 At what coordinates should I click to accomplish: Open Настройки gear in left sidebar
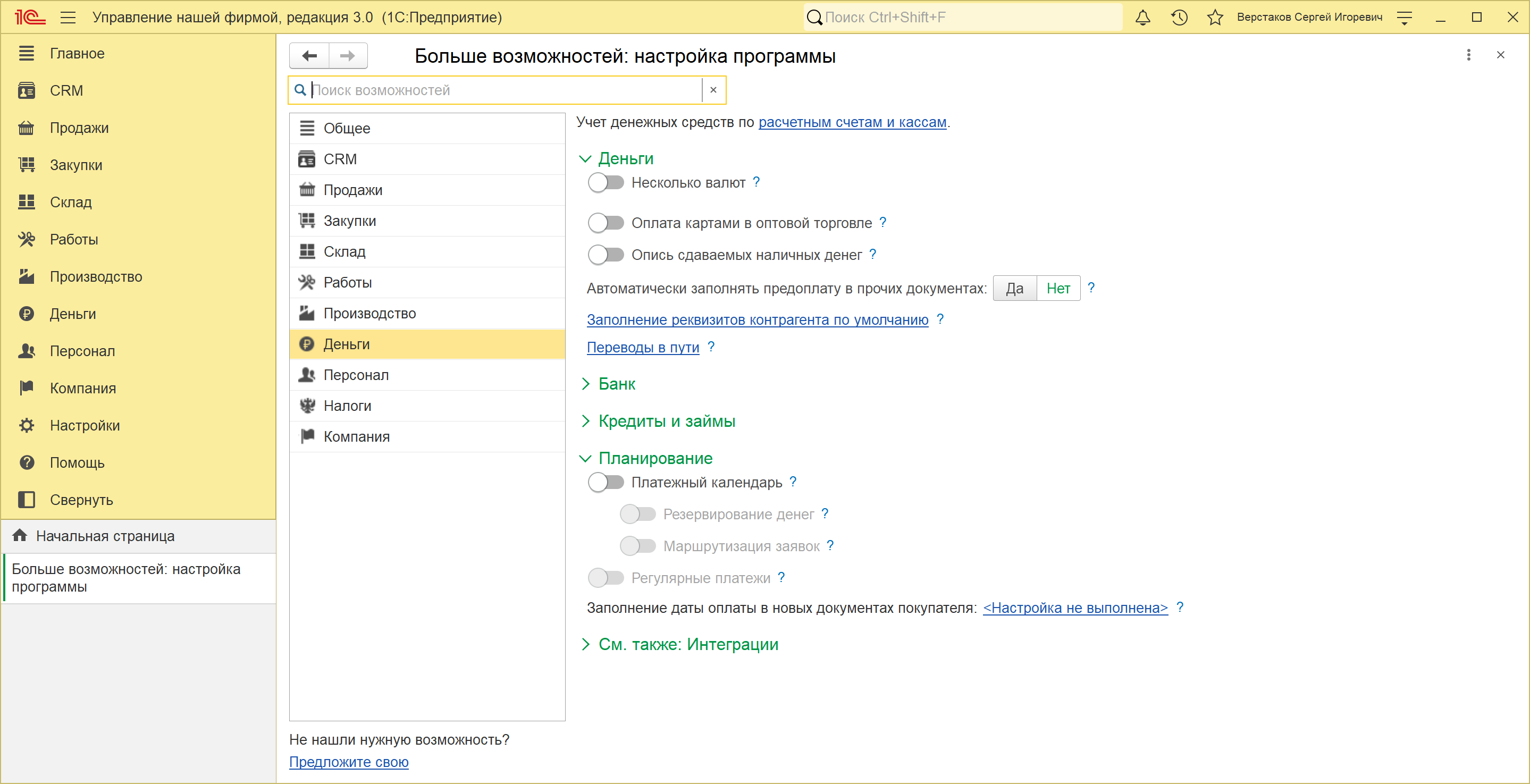click(x=139, y=425)
